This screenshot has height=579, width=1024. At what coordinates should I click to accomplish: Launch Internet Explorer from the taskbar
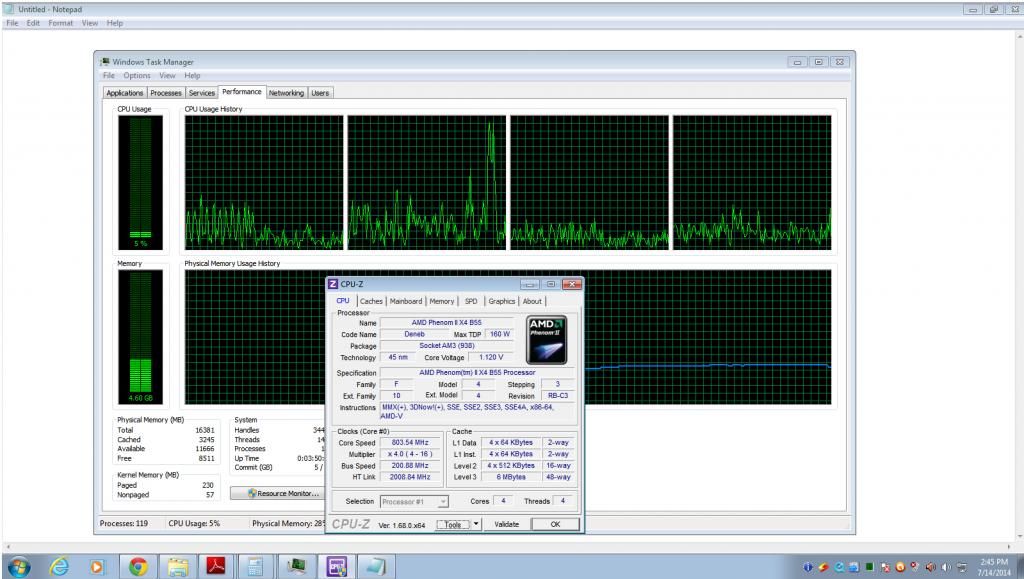(59, 566)
